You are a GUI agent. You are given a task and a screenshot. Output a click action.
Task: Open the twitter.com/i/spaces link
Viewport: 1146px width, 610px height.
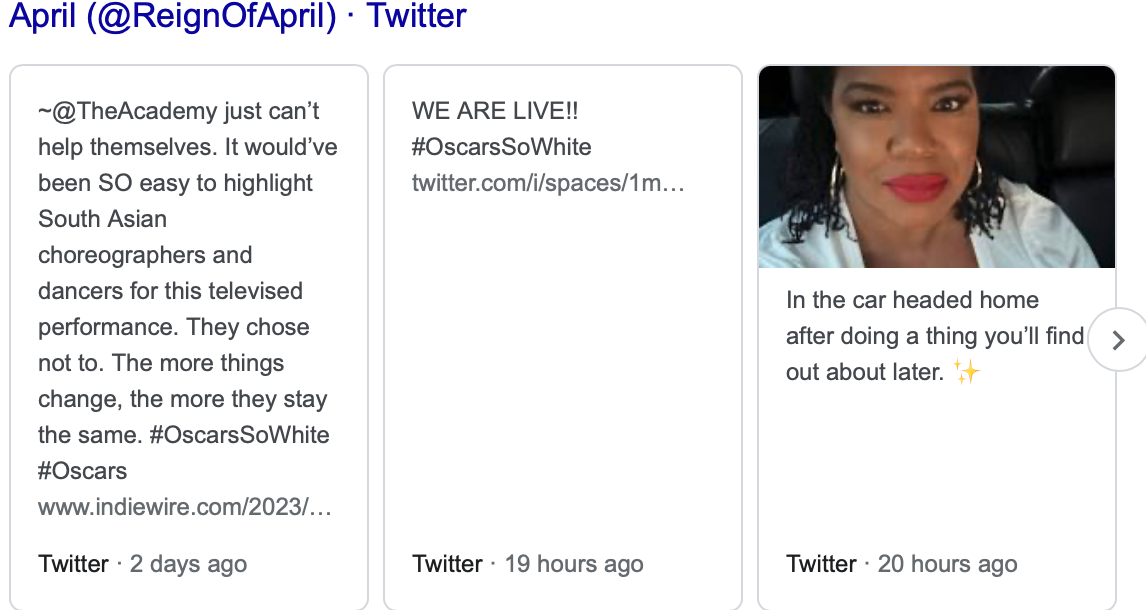(x=548, y=183)
